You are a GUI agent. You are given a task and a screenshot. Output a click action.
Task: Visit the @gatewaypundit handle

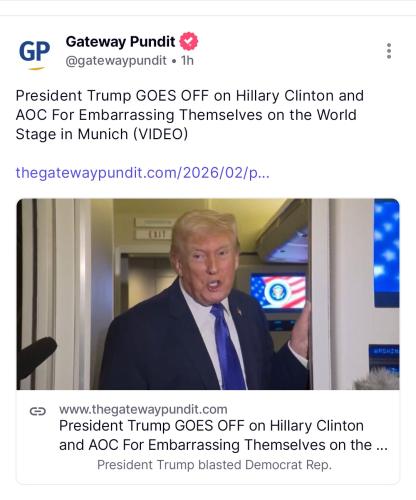pyautogui.click(x=116, y=61)
